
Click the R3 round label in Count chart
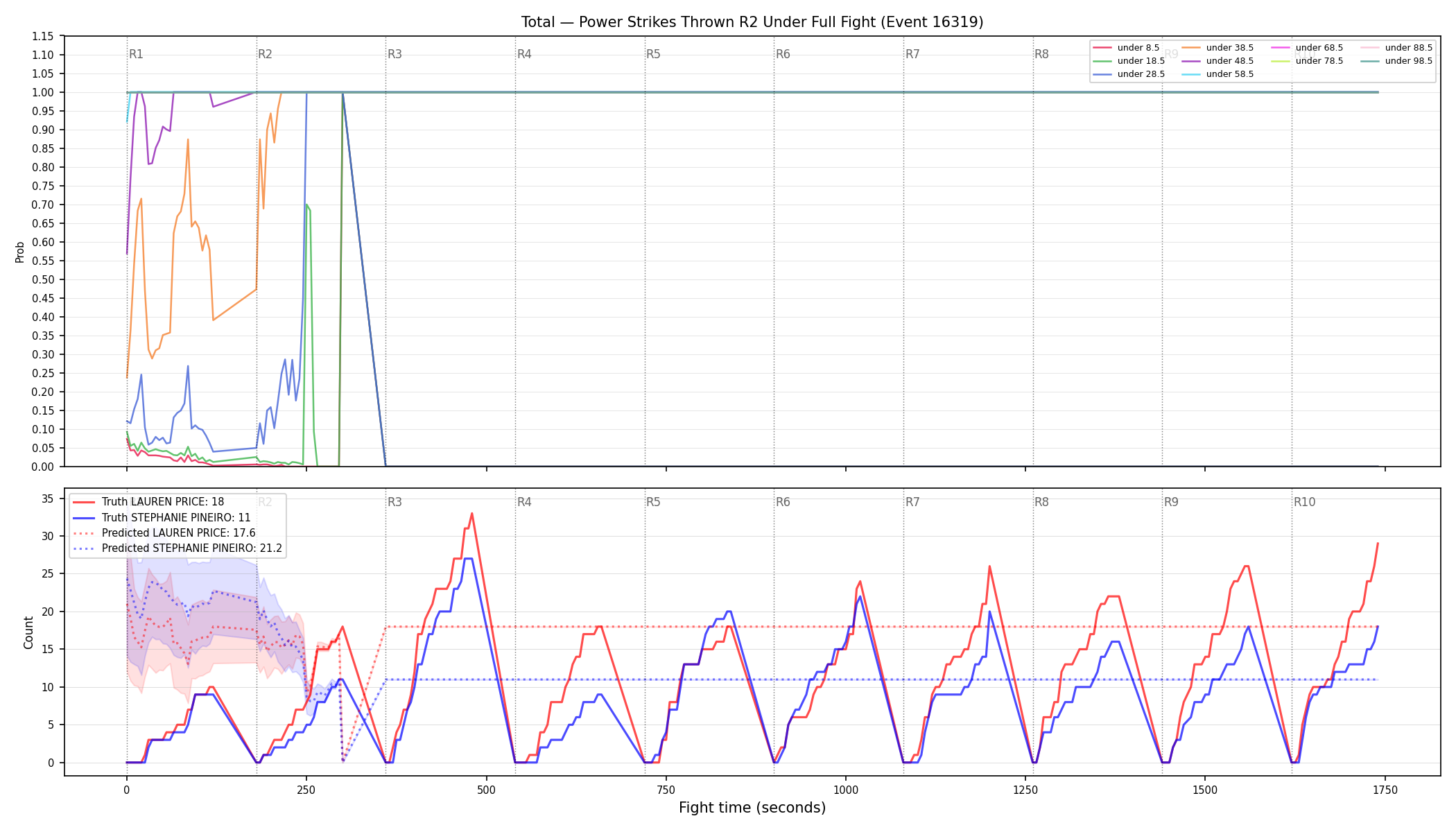point(395,502)
